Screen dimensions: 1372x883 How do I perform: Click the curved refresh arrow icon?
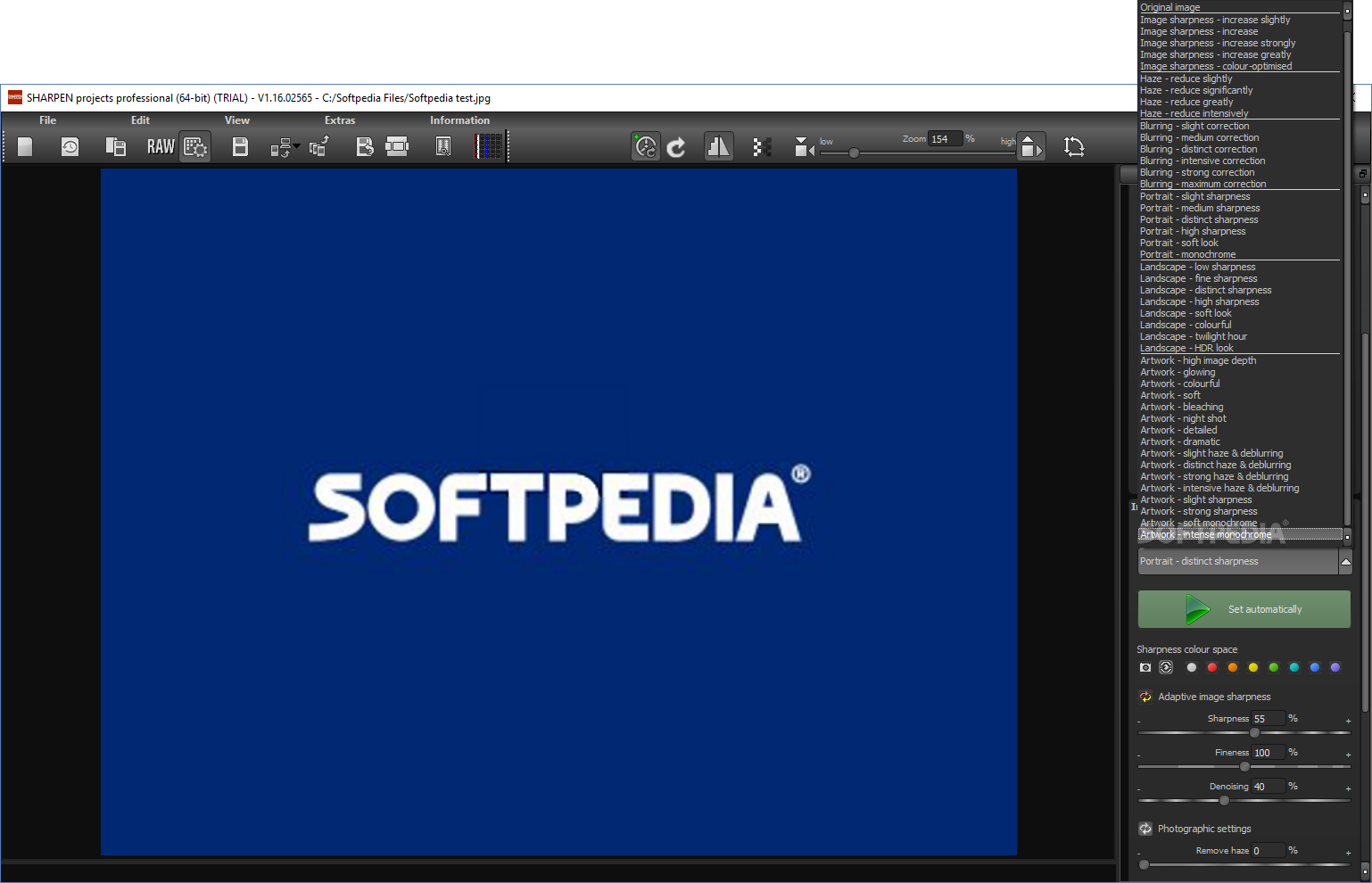(x=676, y=146)
